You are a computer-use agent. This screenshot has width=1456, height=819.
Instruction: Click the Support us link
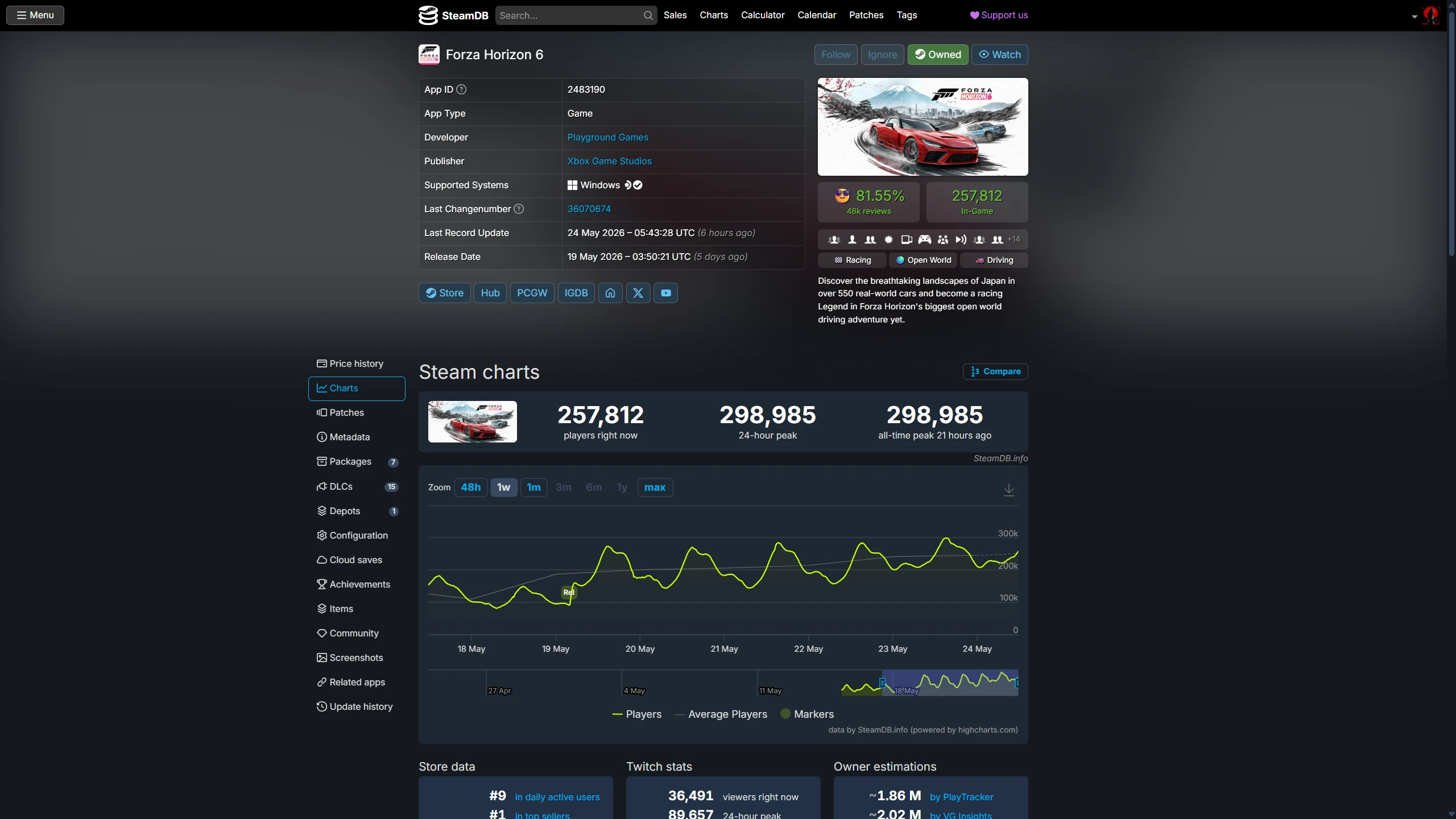(x=999, y=15)
